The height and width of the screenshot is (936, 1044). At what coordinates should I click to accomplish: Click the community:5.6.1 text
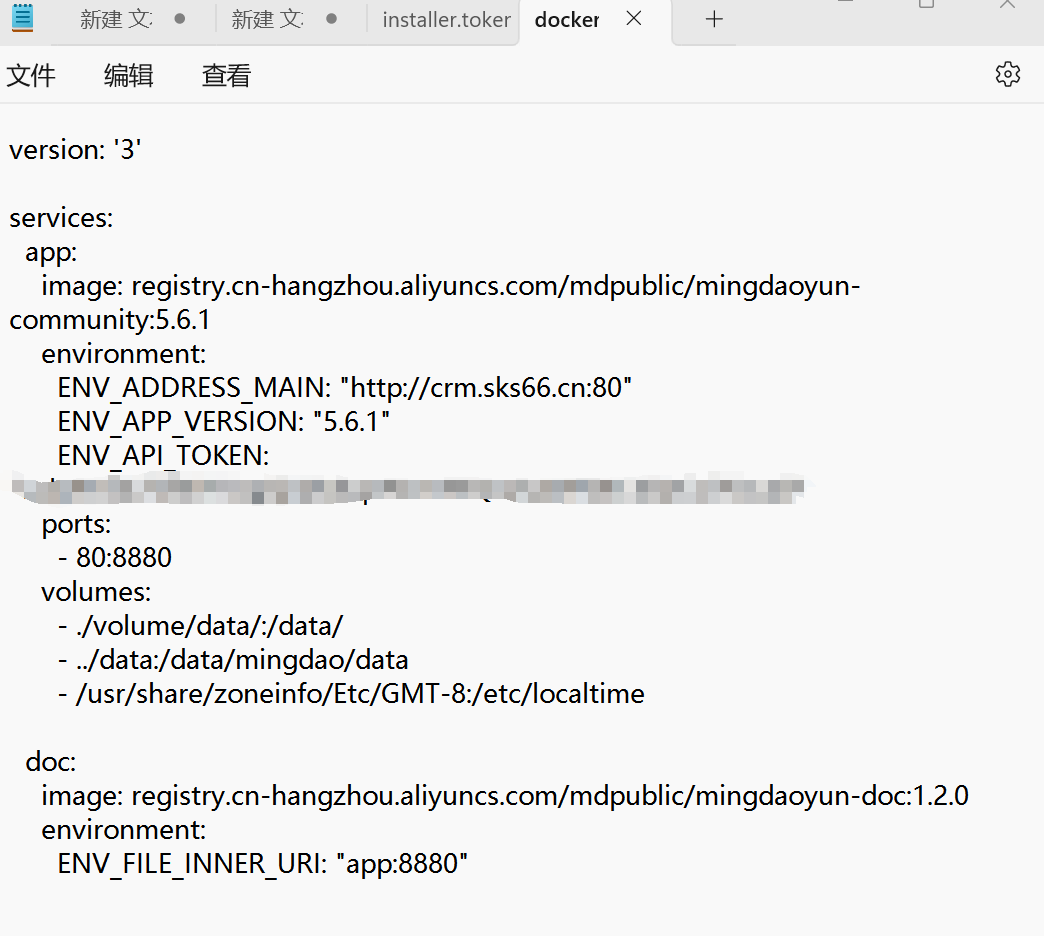click(110, 320)
